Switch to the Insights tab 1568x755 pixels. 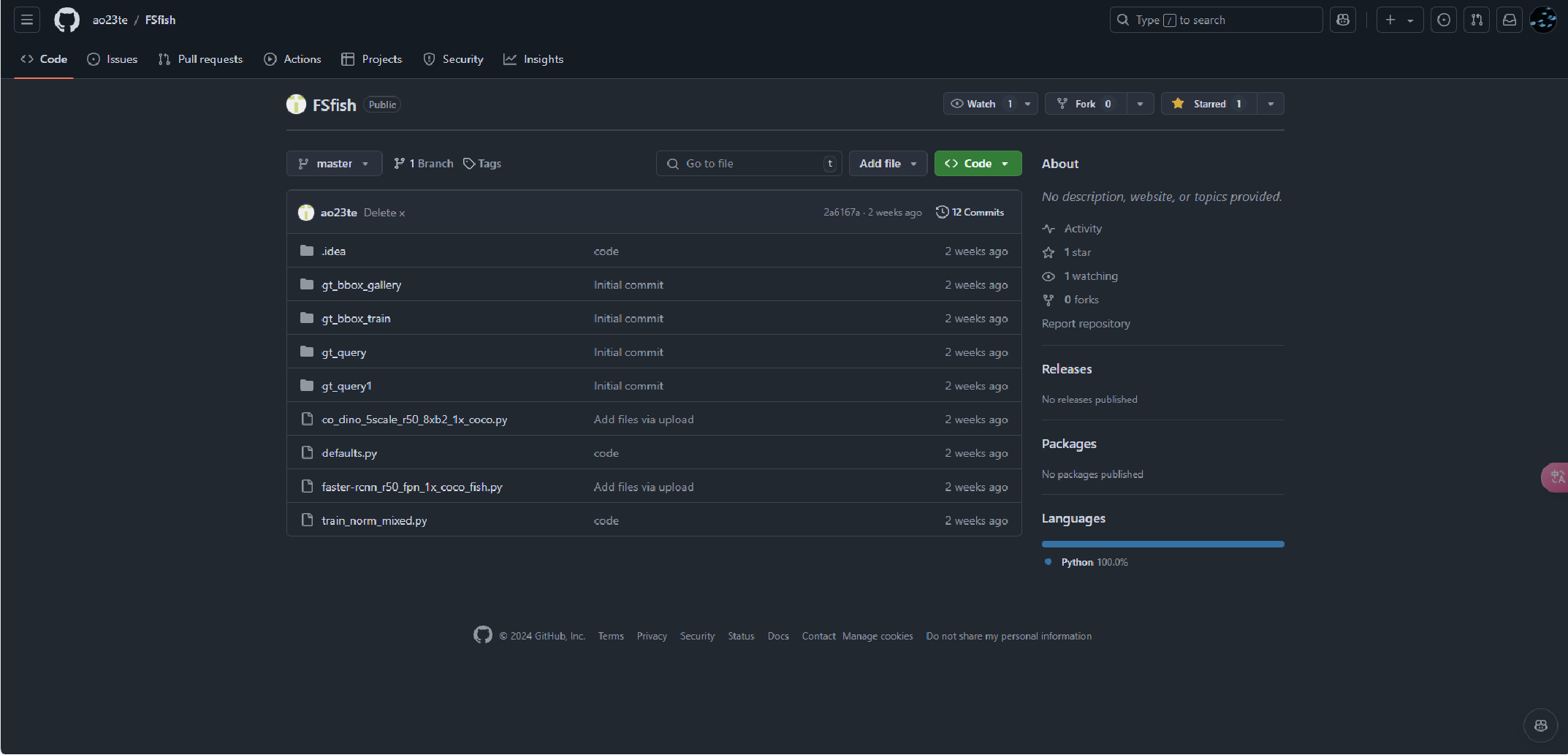click(x=533, y=59)
